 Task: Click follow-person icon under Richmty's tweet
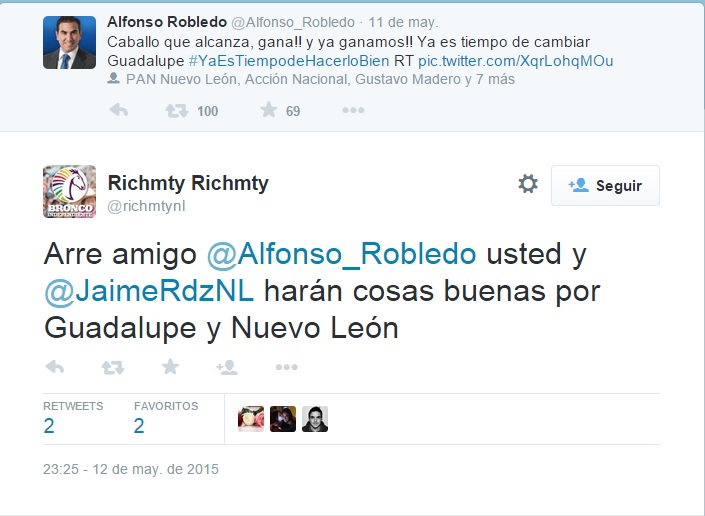coord(227,367)
